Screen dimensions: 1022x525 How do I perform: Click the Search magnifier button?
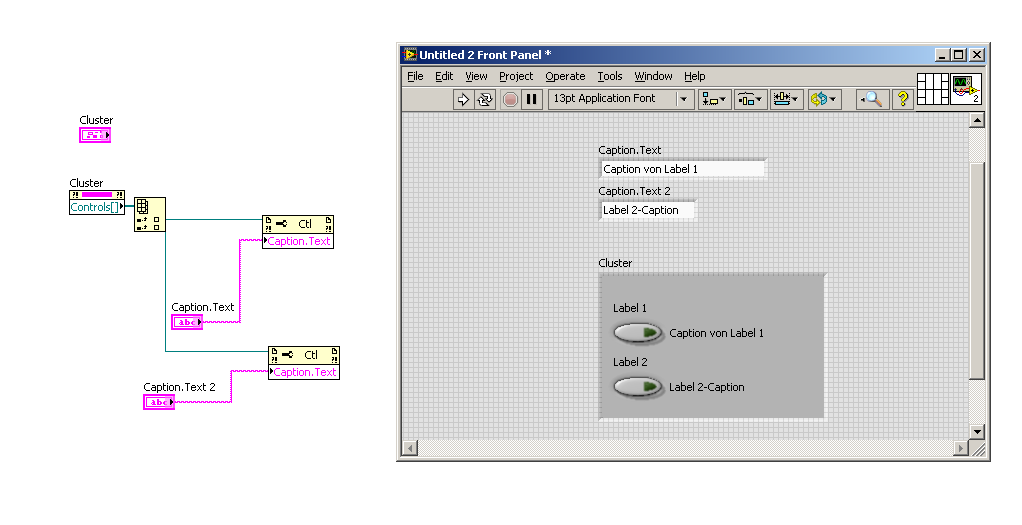[x=872, y=99]
